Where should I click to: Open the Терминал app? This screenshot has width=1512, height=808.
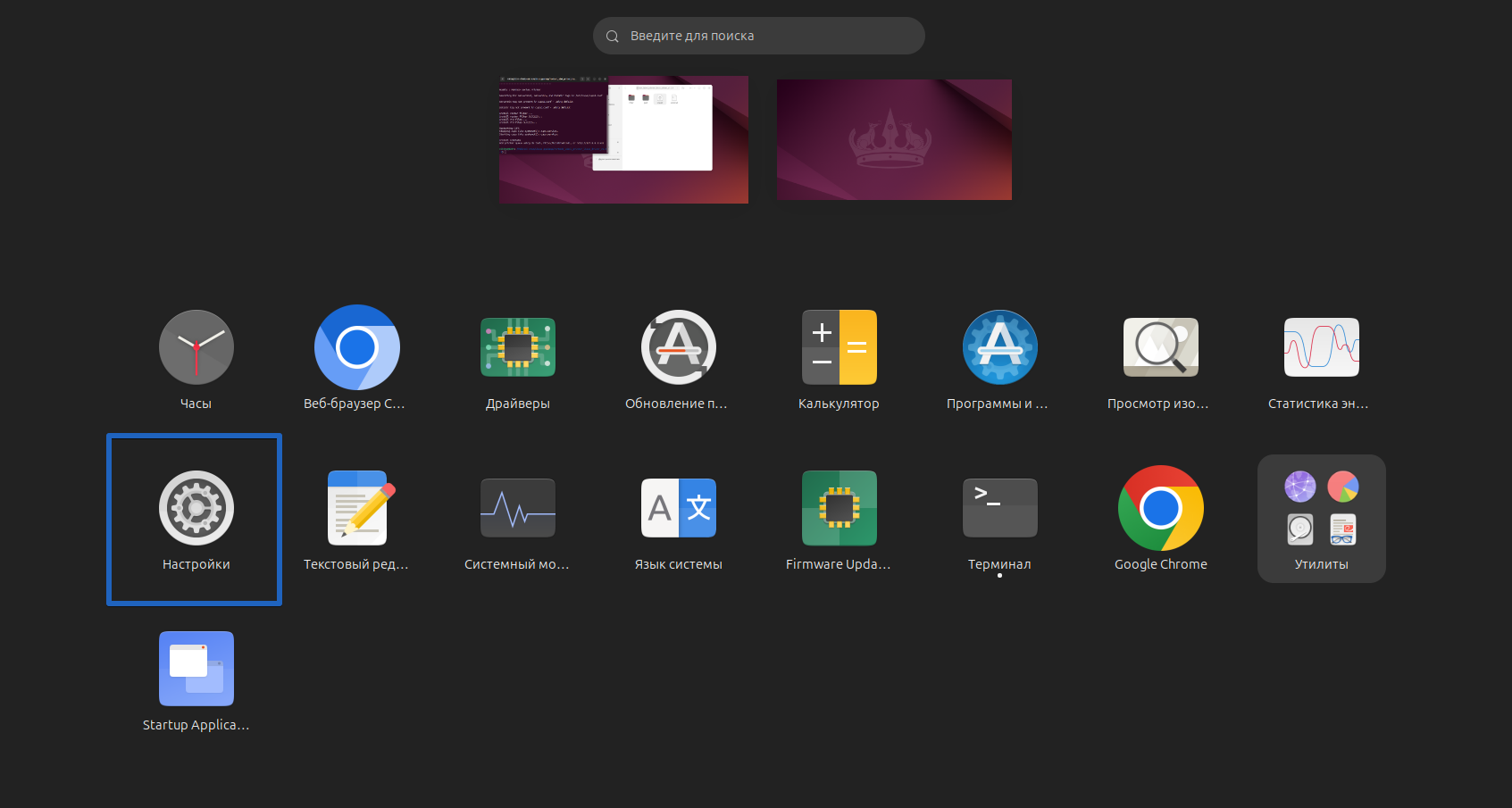(999, 509)
